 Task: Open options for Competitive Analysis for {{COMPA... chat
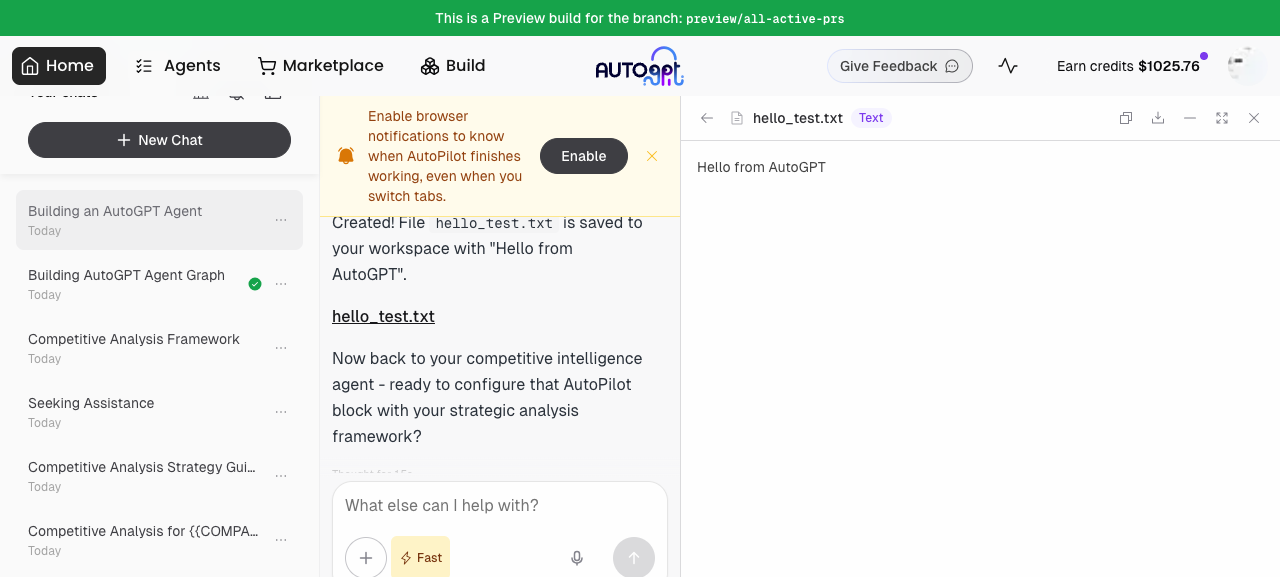click(281, 540)
